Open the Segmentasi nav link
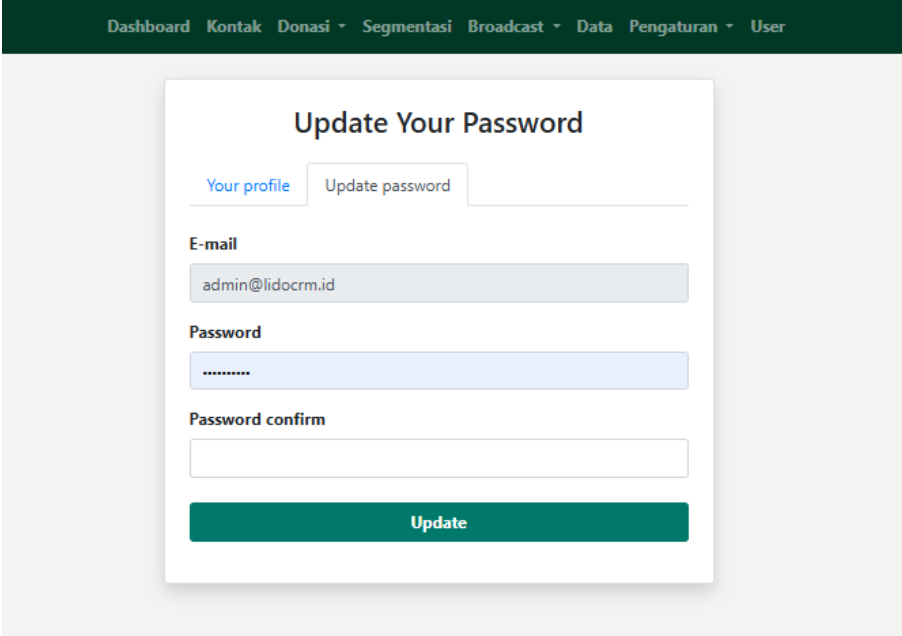The image size is (902, 636). (x=407, y=27)
